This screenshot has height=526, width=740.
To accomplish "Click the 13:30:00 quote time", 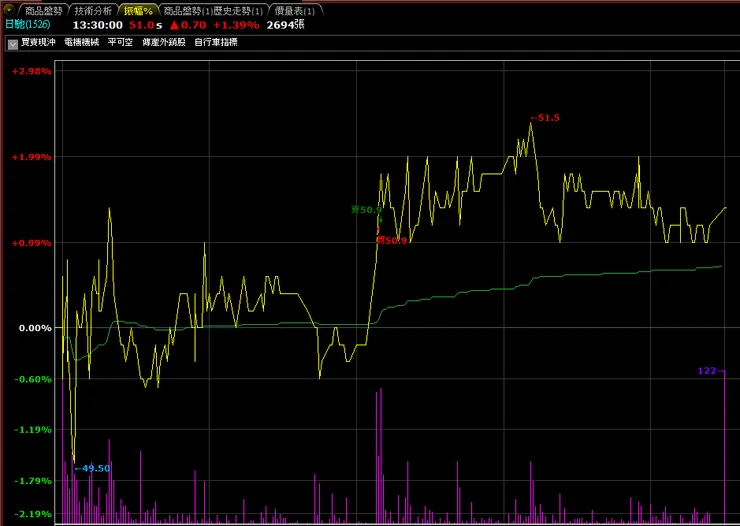I will pos(98,25).
